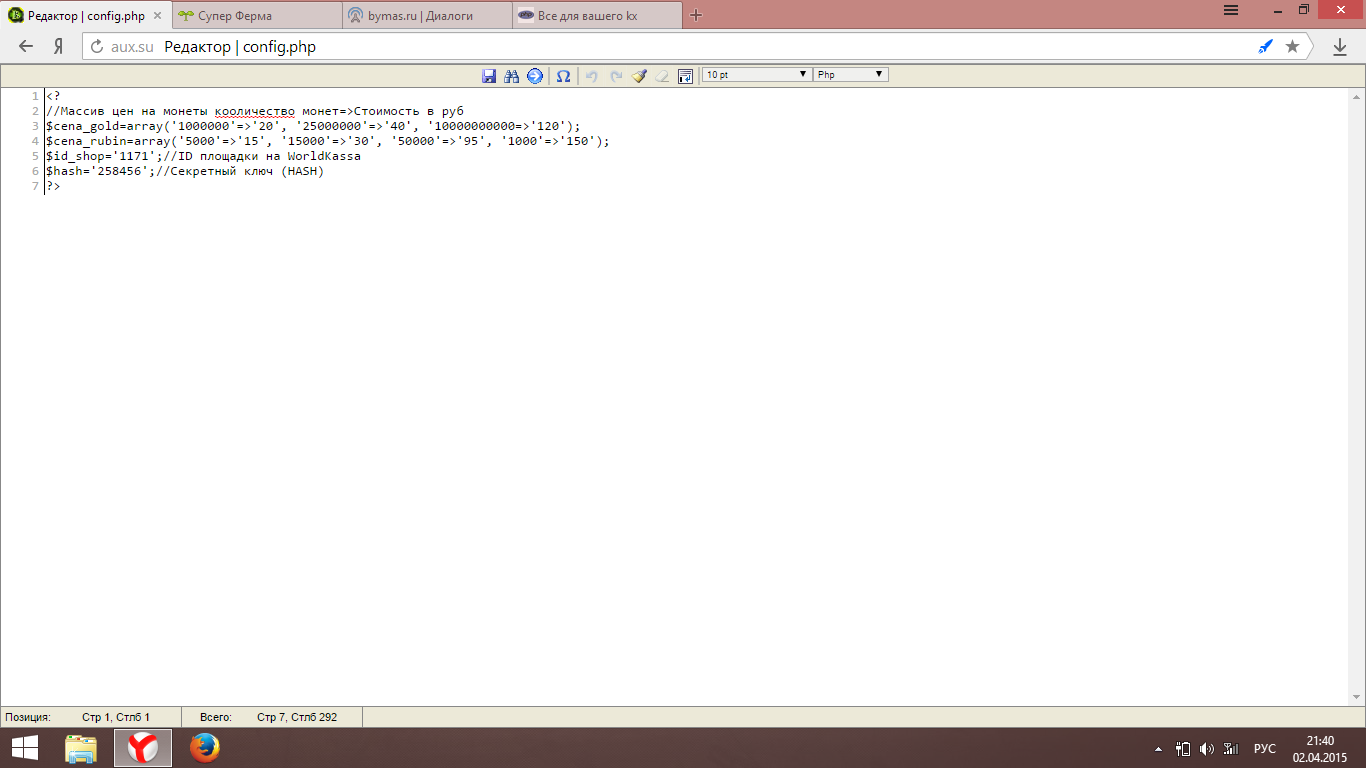Insert special character with Omega icon
Screen dimensions: 1366x768
point(563,76)
